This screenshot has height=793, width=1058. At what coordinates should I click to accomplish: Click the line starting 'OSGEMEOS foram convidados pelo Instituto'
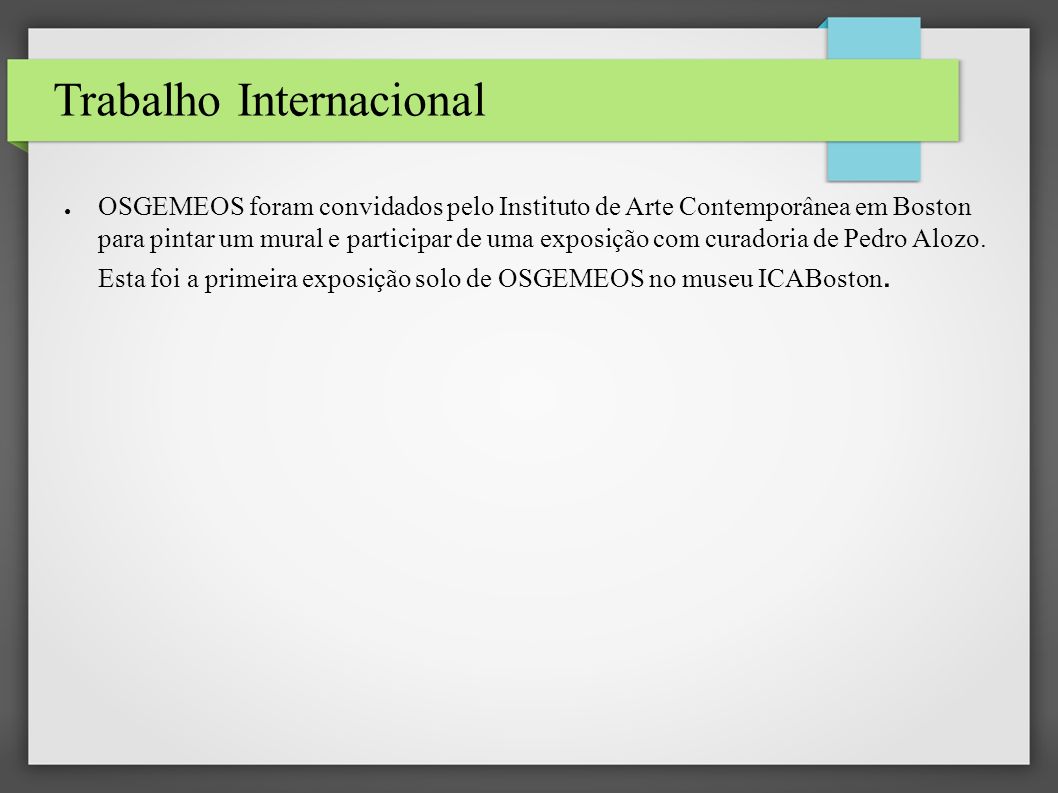point(534,207)
